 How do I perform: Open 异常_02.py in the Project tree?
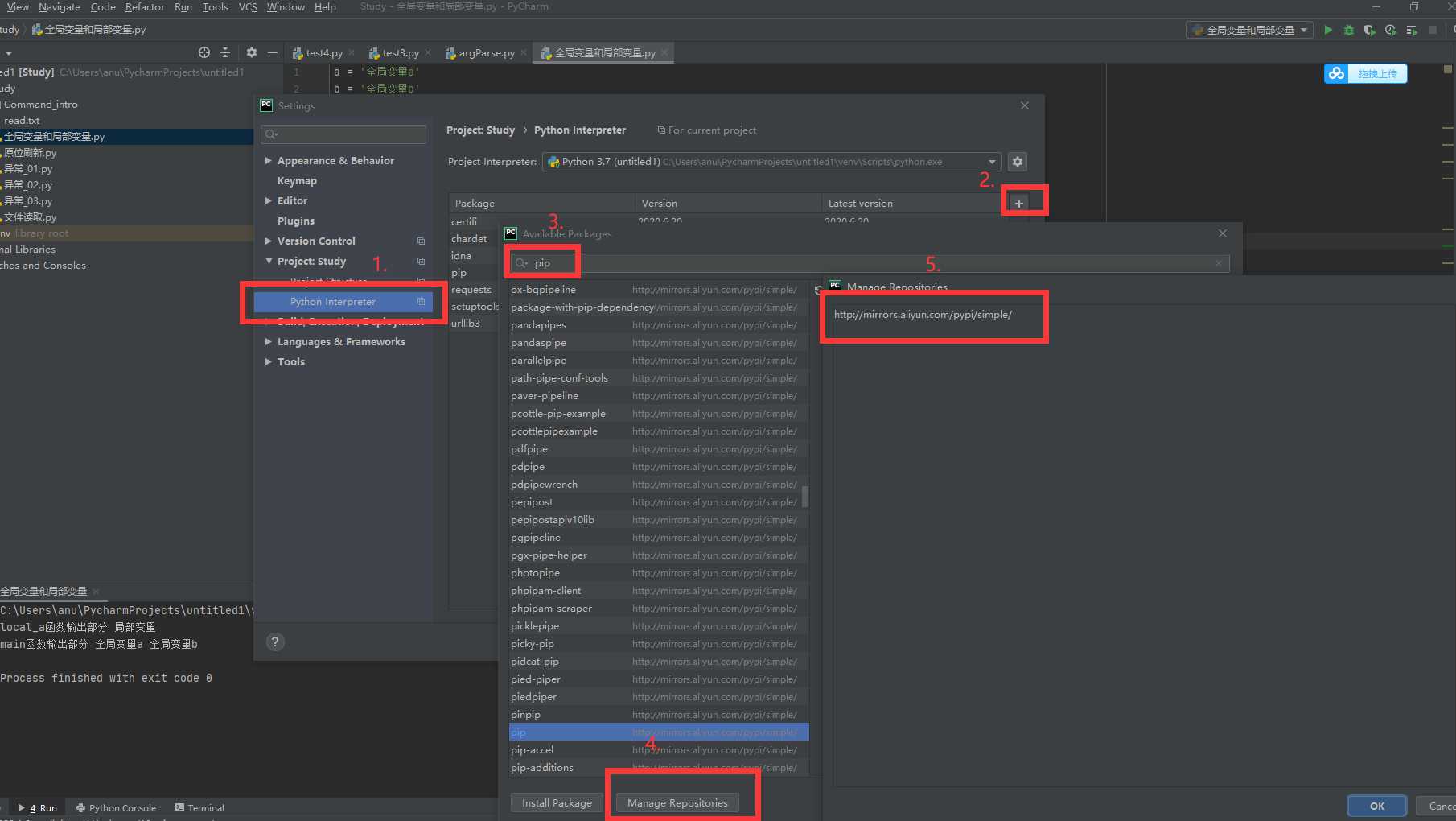point(28,184)
